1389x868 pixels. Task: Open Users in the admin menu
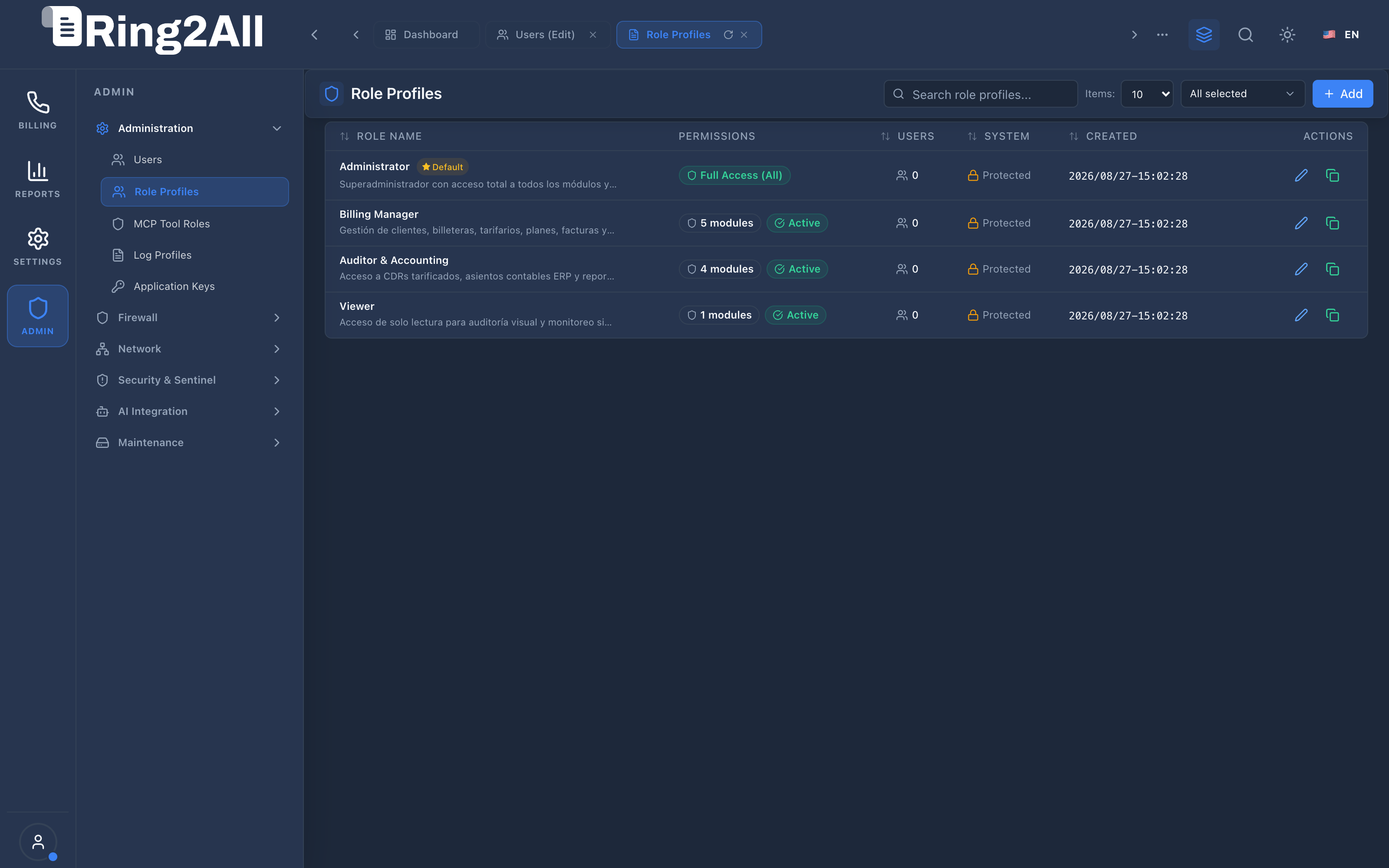[x=194, y=160]
